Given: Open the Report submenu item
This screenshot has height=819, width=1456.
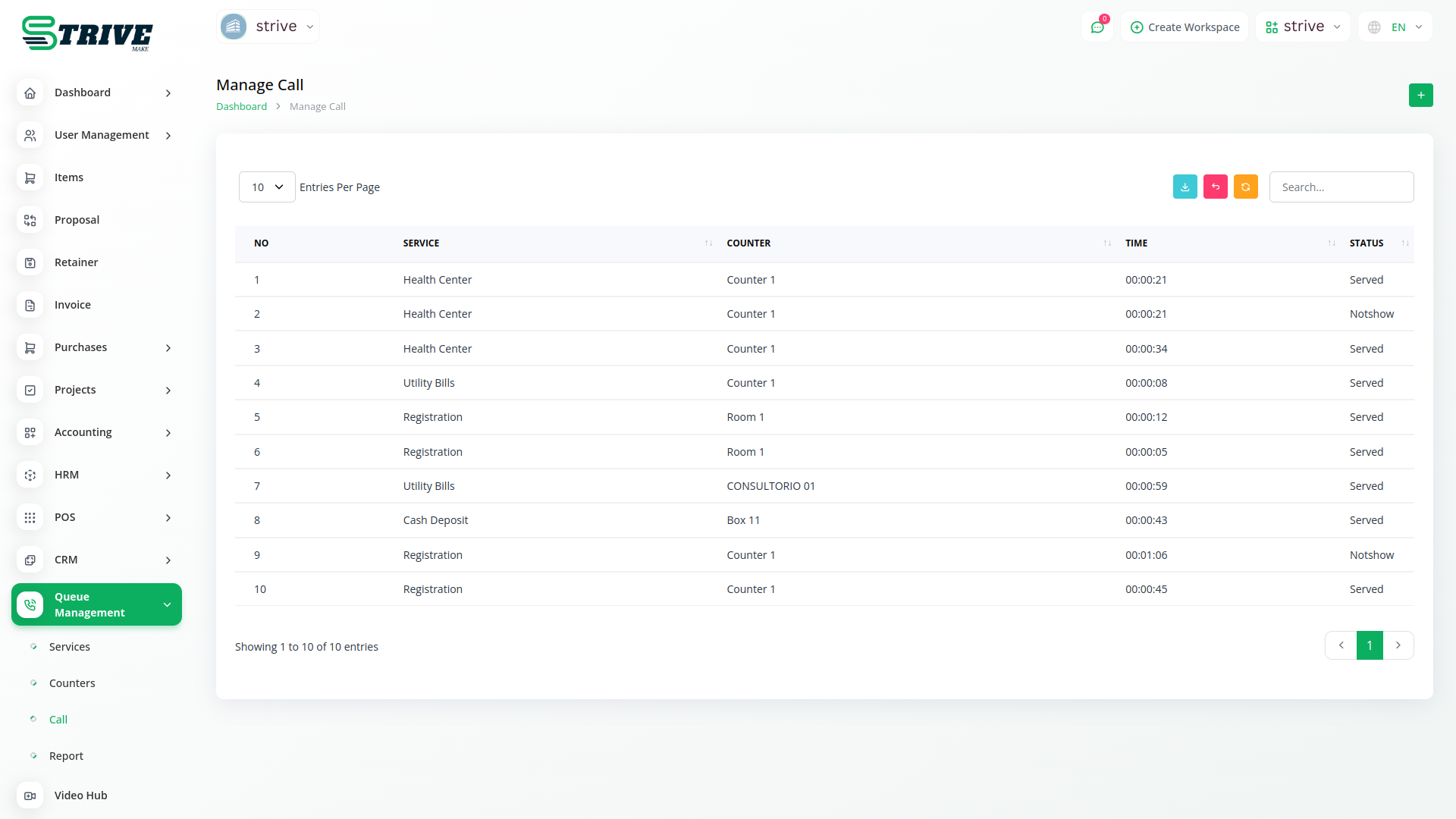Looking at the screenshot, I should (66, 756).
